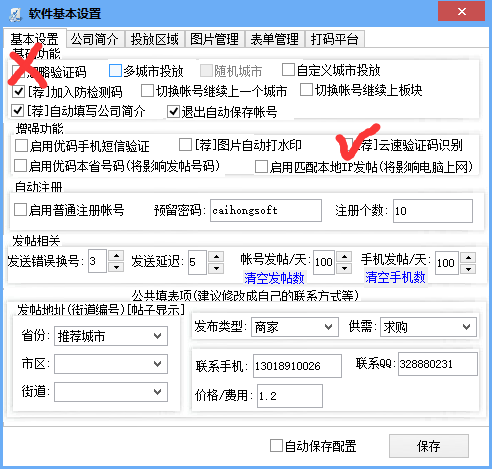Expand the 街道 combo box
The height and width of the screenshot is (469, 492).
[x=111, y=392]
